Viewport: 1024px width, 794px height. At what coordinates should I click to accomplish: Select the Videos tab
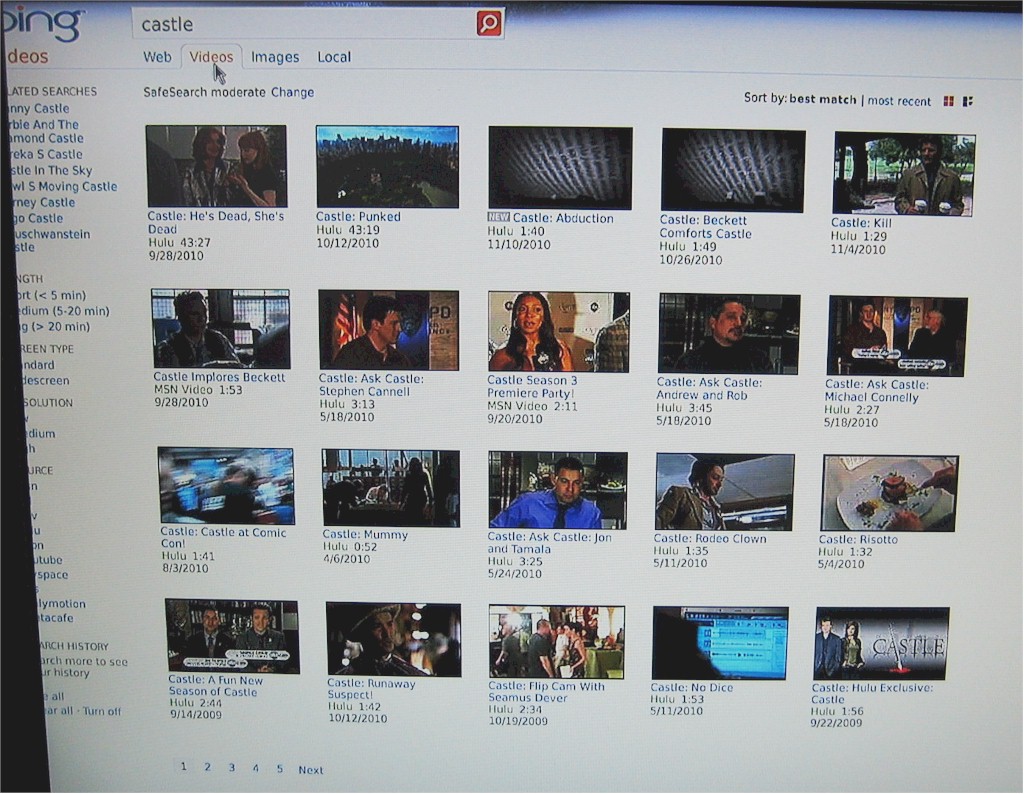click(211, 57)
